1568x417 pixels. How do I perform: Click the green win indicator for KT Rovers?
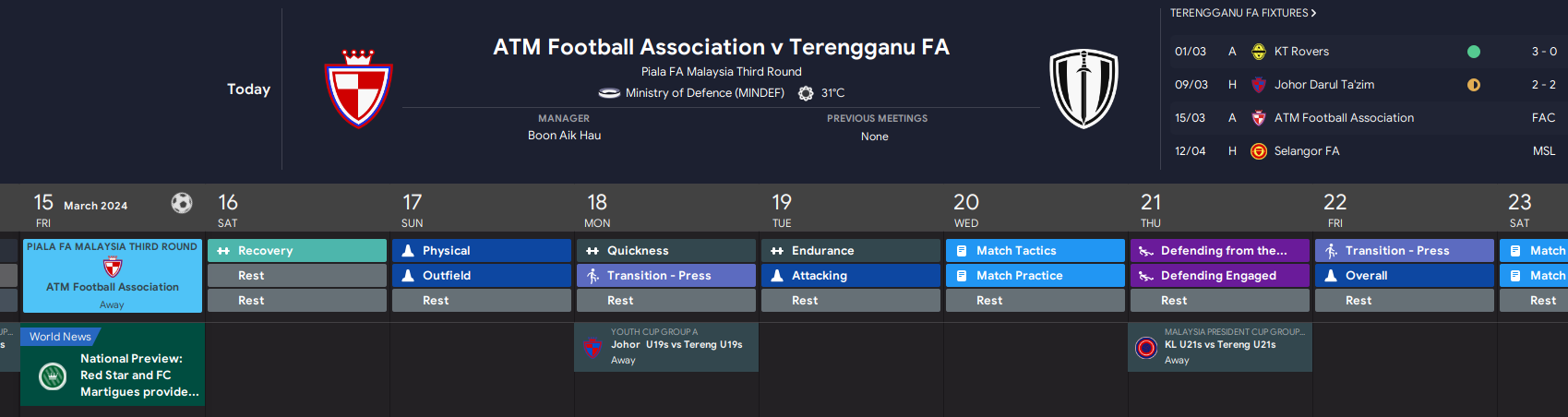point(1474,52)
